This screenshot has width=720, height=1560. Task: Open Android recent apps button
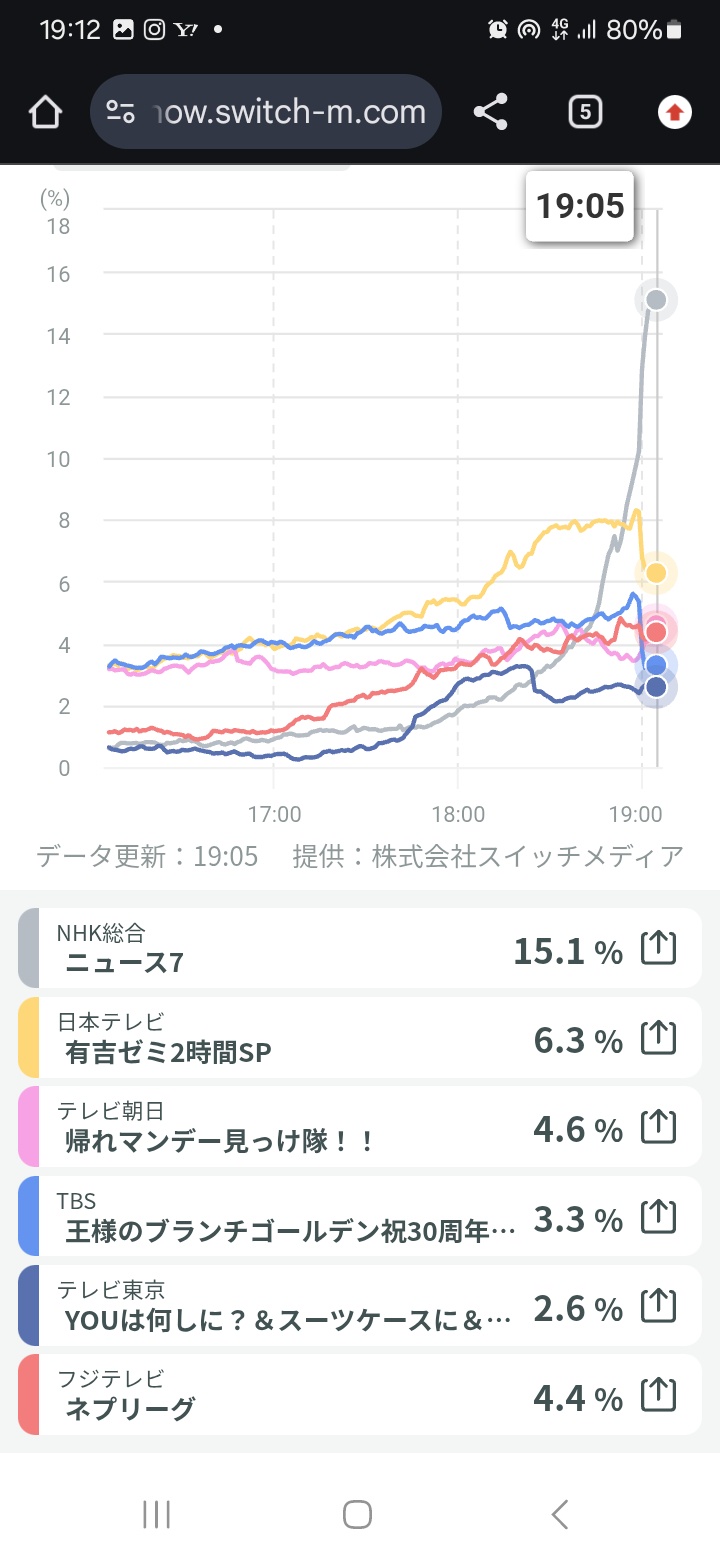tap(157, 1514)
